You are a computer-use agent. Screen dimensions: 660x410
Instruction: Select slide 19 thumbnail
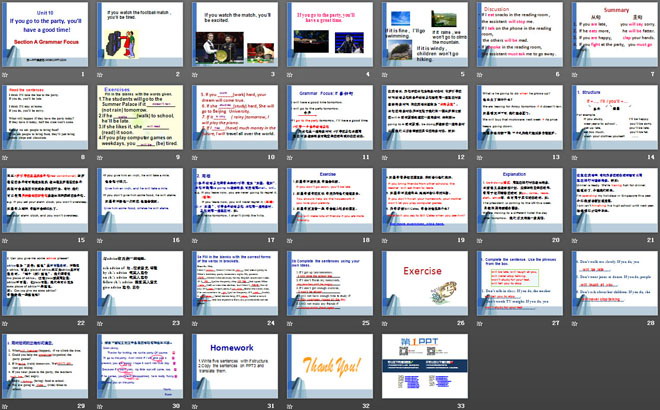(425, 200)
